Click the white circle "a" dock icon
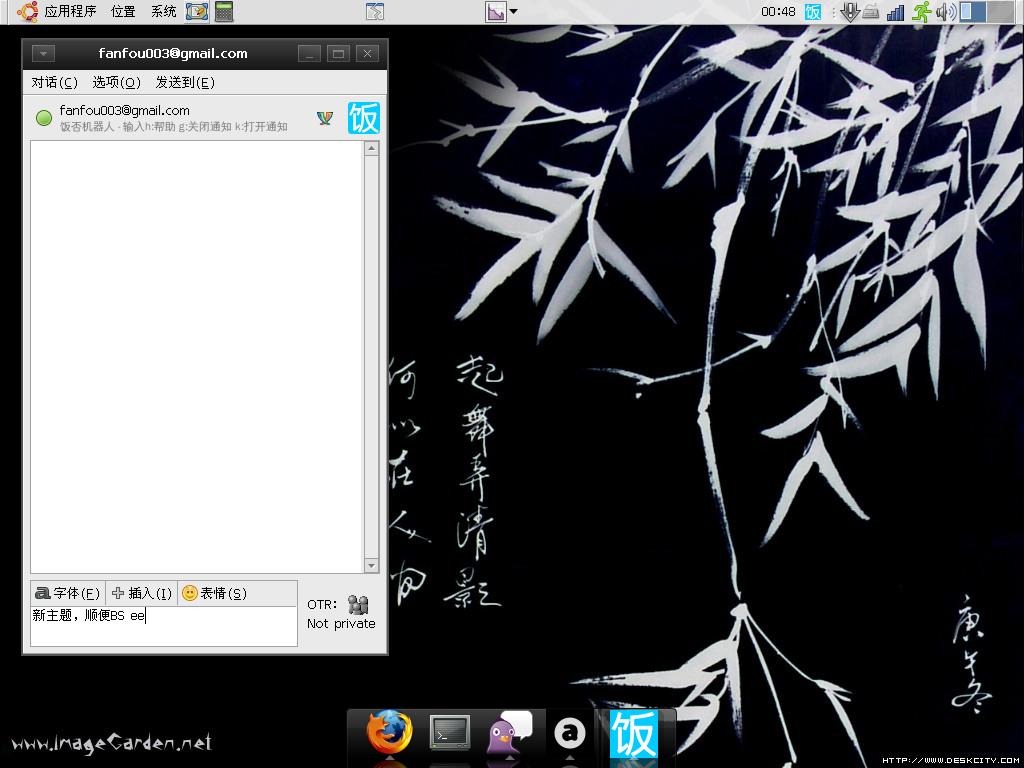This screenshot has width=1024, height=768. (569, 733)
